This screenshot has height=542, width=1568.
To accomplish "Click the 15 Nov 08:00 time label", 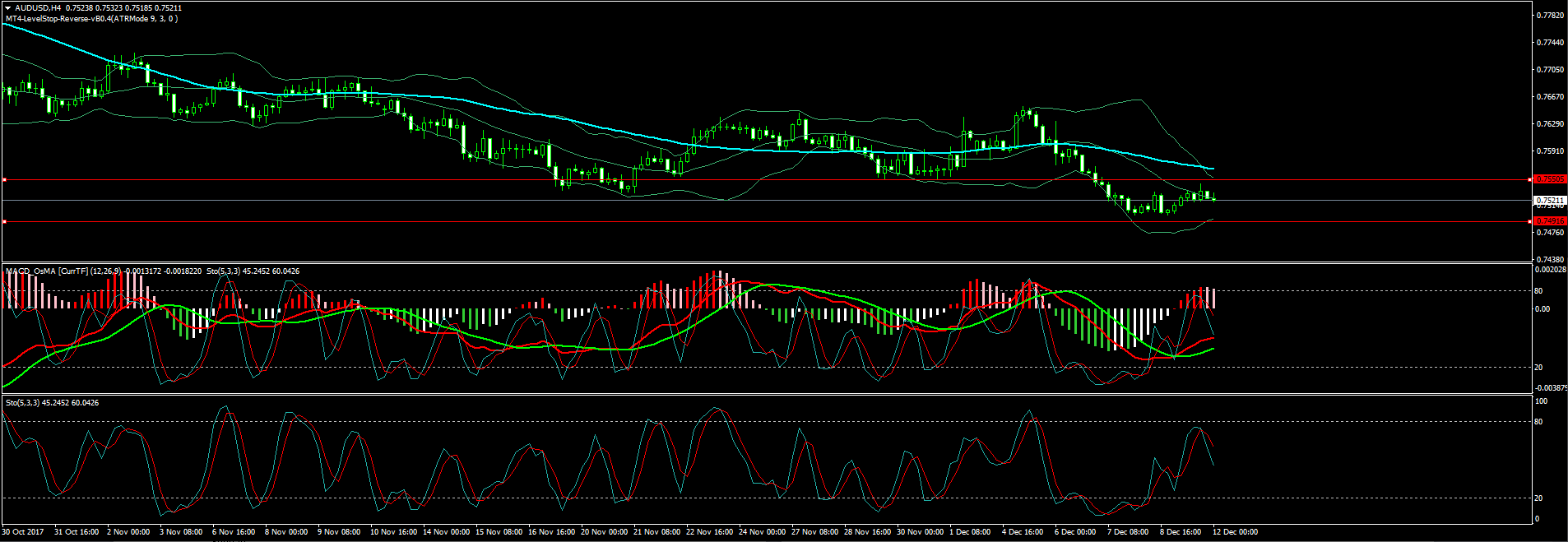I will [x=499, y=532].
